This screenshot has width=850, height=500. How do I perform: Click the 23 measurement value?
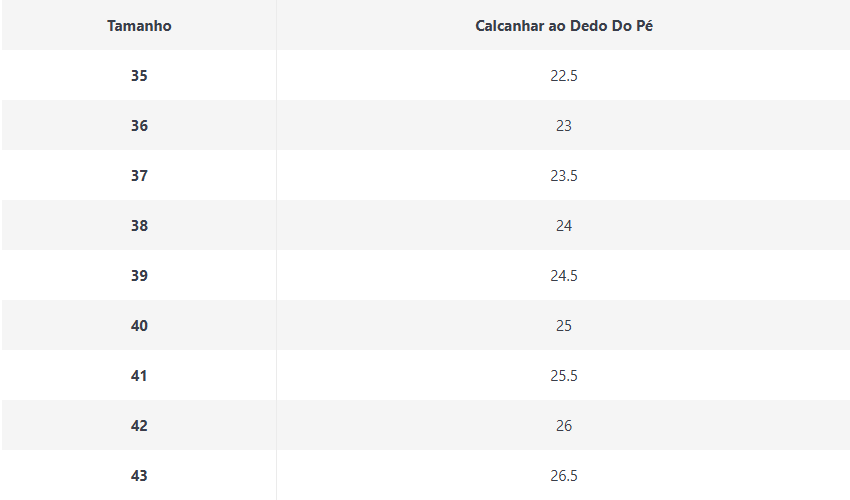pyautogui.click(x=564, y=125)
